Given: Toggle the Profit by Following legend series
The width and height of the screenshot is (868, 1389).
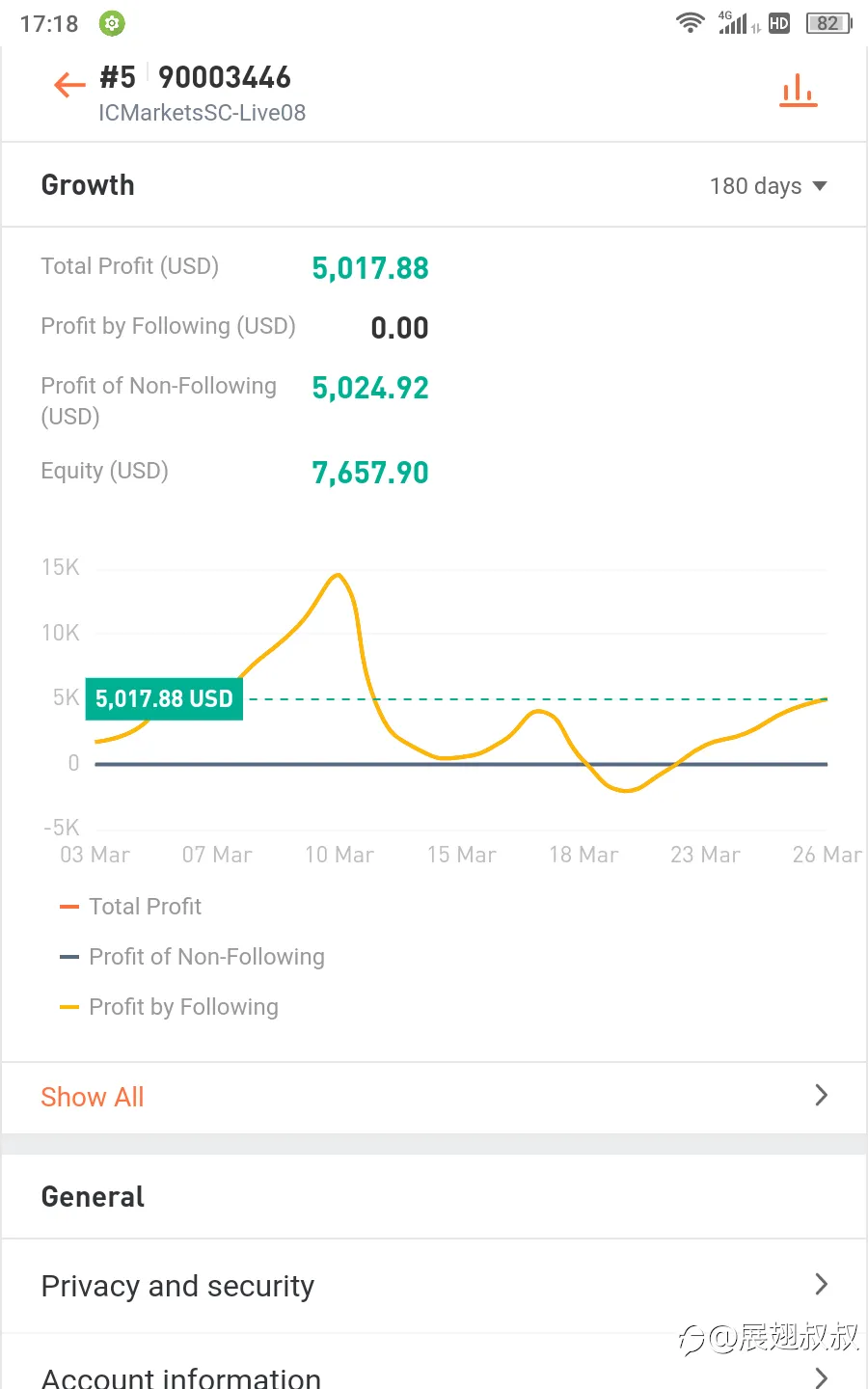Looking at the screenshot, I should 169,1007.
